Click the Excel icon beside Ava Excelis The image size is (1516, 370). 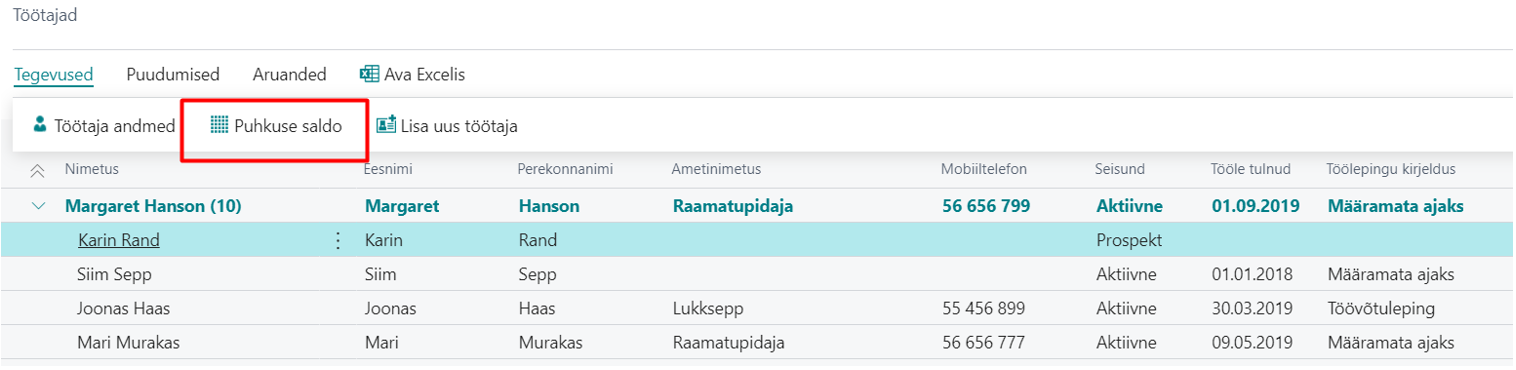click(x=369, y=75)
